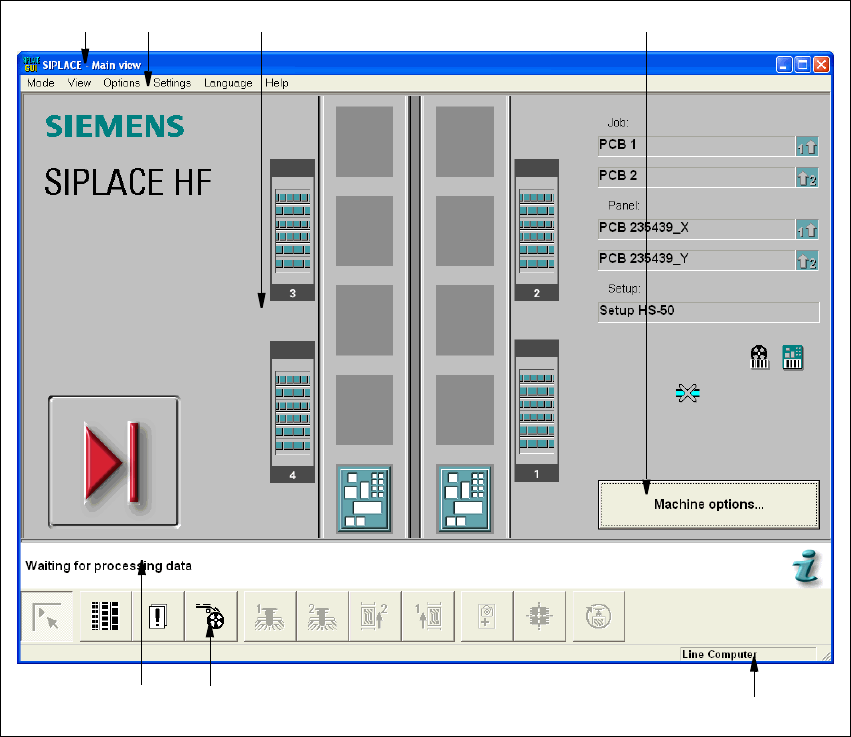Image resolution: width=851 pixels, height=737 pixels.
Task: Open the feeder grid view toolbar icon
Action: (x=104, y=616)
